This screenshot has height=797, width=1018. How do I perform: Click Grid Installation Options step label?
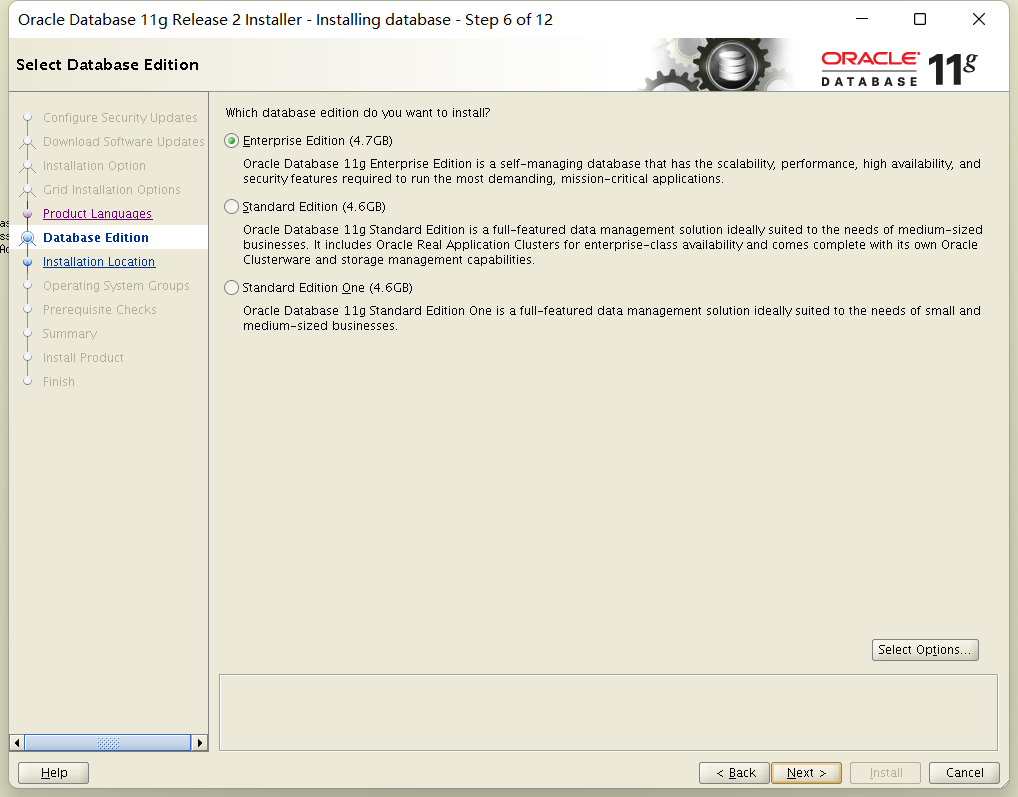pyautogui.click(x=112, y=190)
